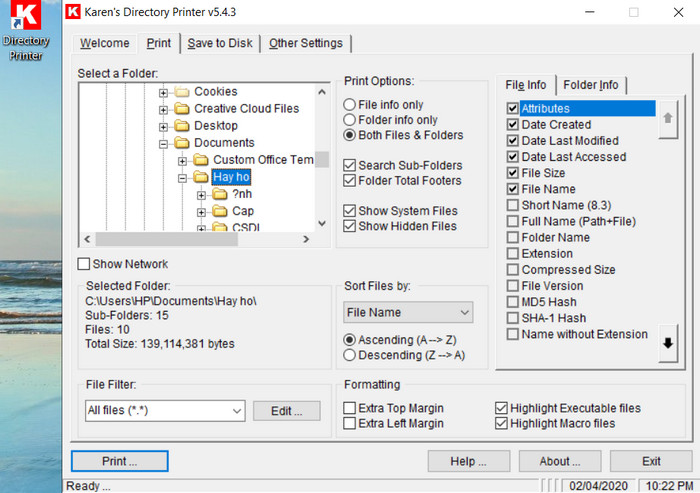
Task: Click the Help ... button
Action: (x=468, y=461)
